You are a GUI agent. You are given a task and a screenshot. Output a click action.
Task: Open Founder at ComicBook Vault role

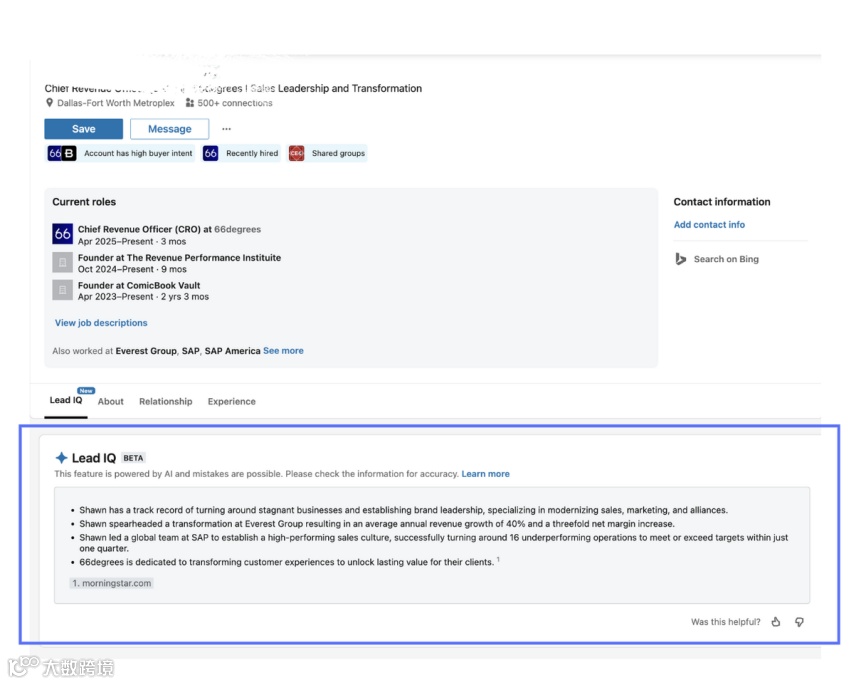pos(139,285)
